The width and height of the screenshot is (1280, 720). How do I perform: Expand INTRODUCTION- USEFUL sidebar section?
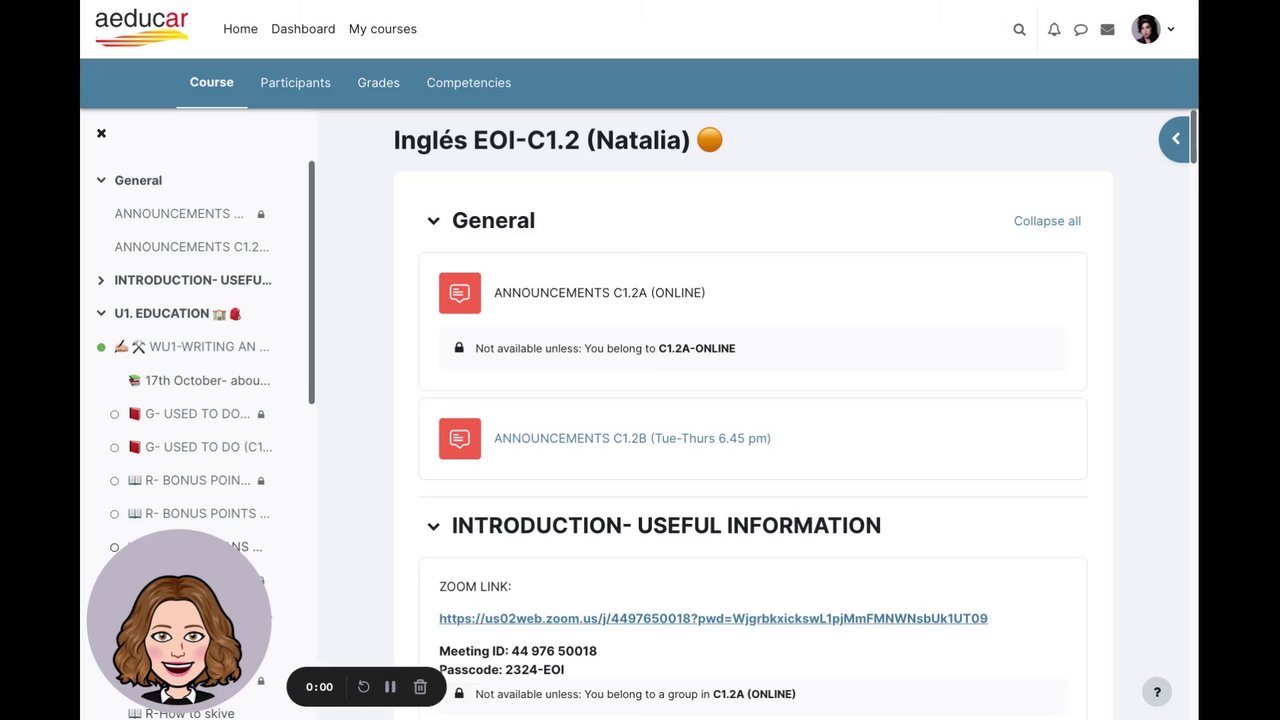coord(101,280)
